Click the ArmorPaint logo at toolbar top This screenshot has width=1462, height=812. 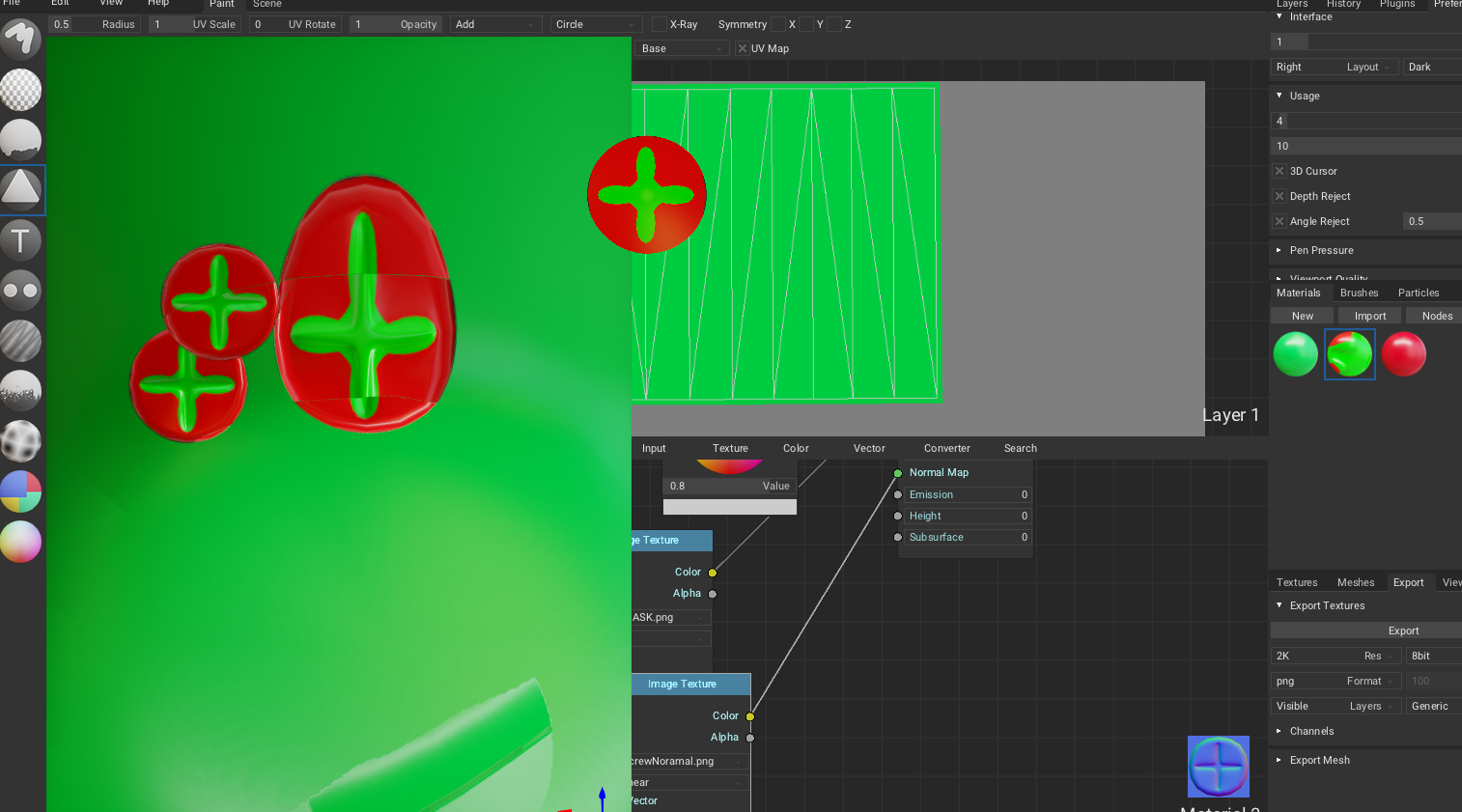[21, 39]
